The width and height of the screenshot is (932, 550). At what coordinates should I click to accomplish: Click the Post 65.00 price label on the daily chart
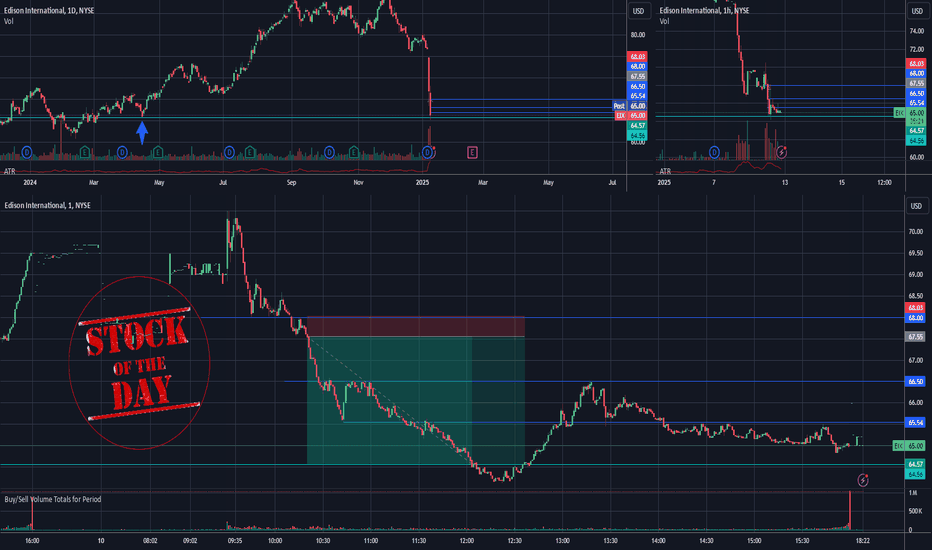click(629, 106)
